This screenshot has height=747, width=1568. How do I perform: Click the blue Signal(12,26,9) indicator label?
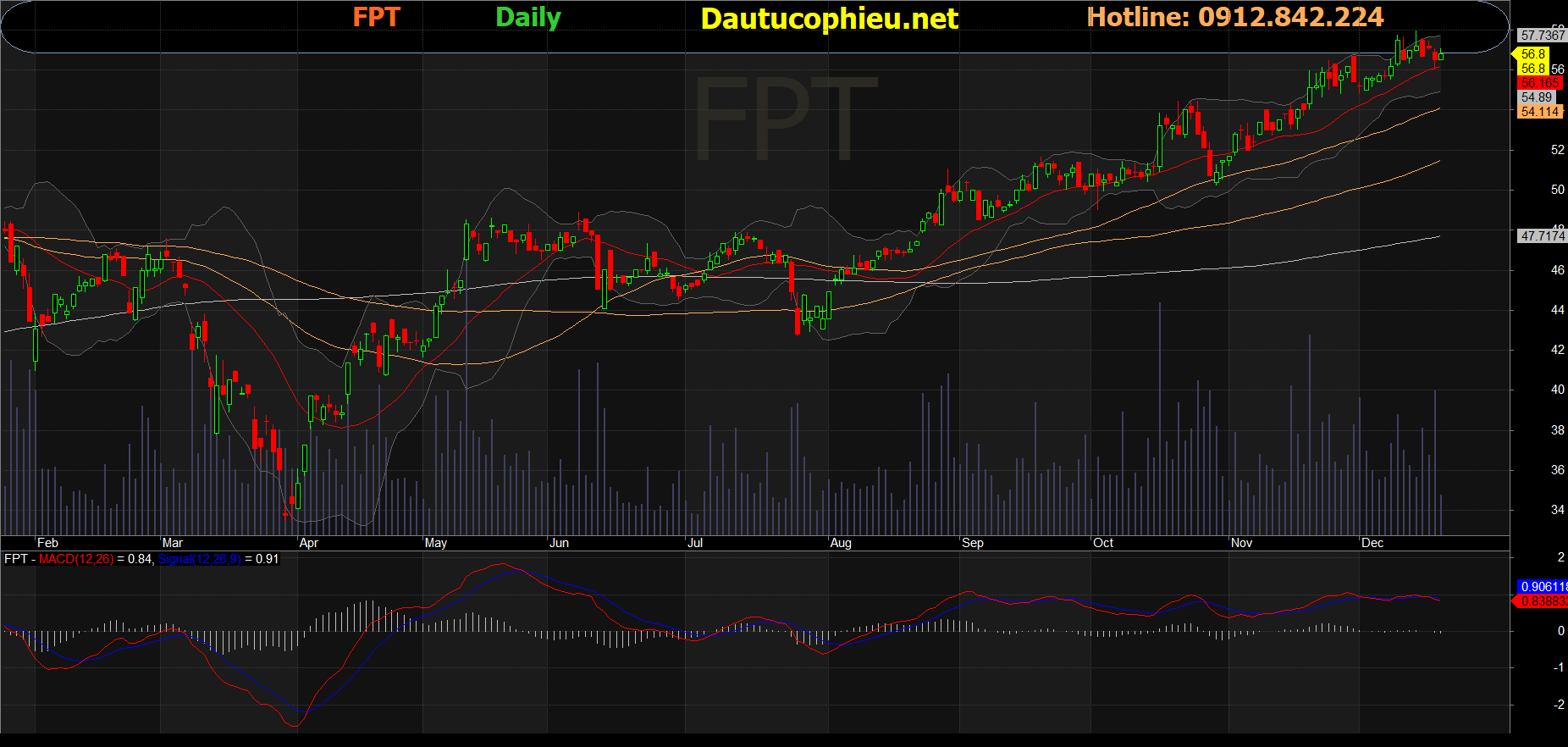pyautogui.click(x=199, y=559)
